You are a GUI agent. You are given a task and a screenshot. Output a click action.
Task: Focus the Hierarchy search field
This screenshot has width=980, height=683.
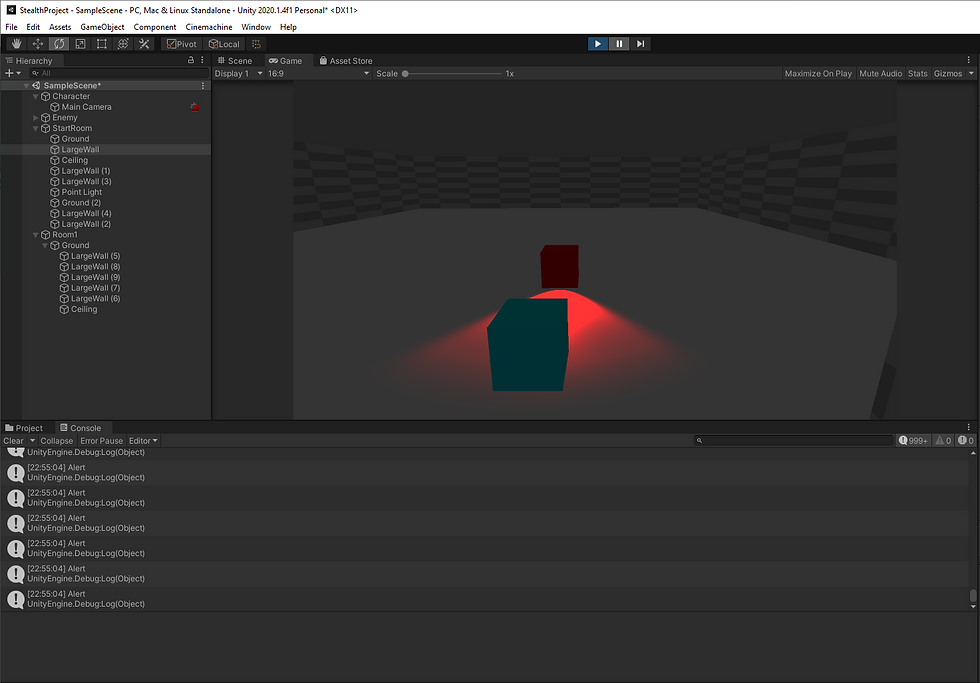(x=119, y=73)
